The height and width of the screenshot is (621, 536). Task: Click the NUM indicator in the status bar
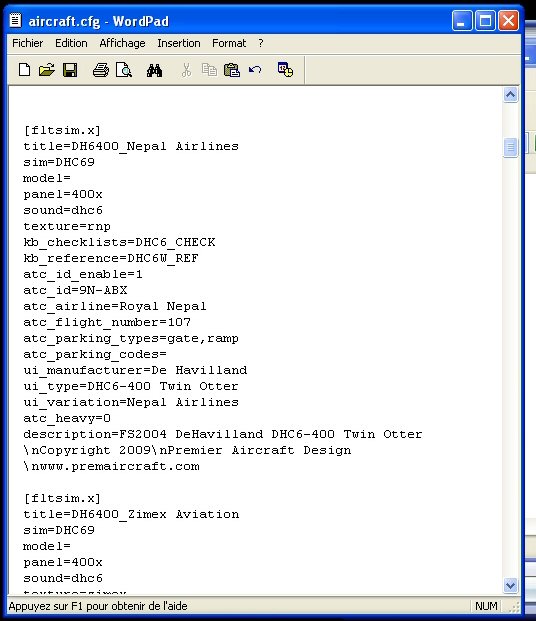click(x=486, y=606)
